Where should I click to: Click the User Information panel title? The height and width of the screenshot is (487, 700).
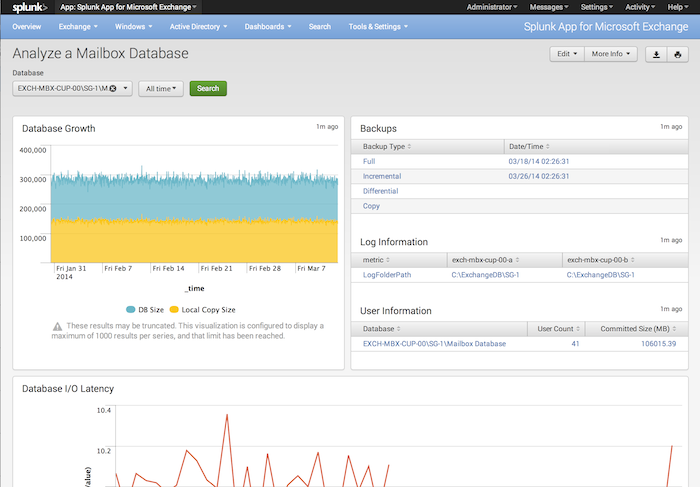point(396,311)
